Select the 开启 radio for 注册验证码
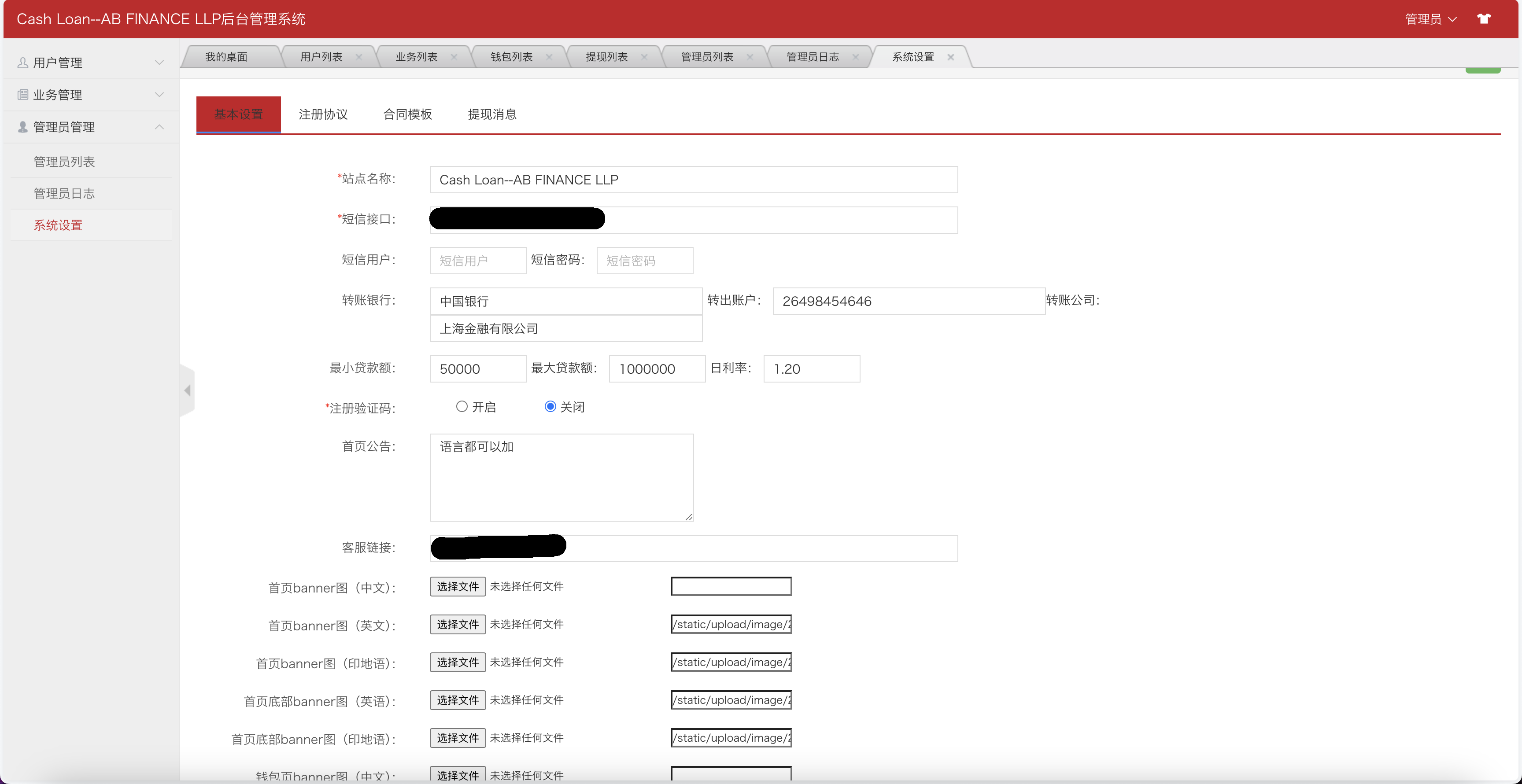The height and width of the screenshot is (784, 1522). (462, 407)
